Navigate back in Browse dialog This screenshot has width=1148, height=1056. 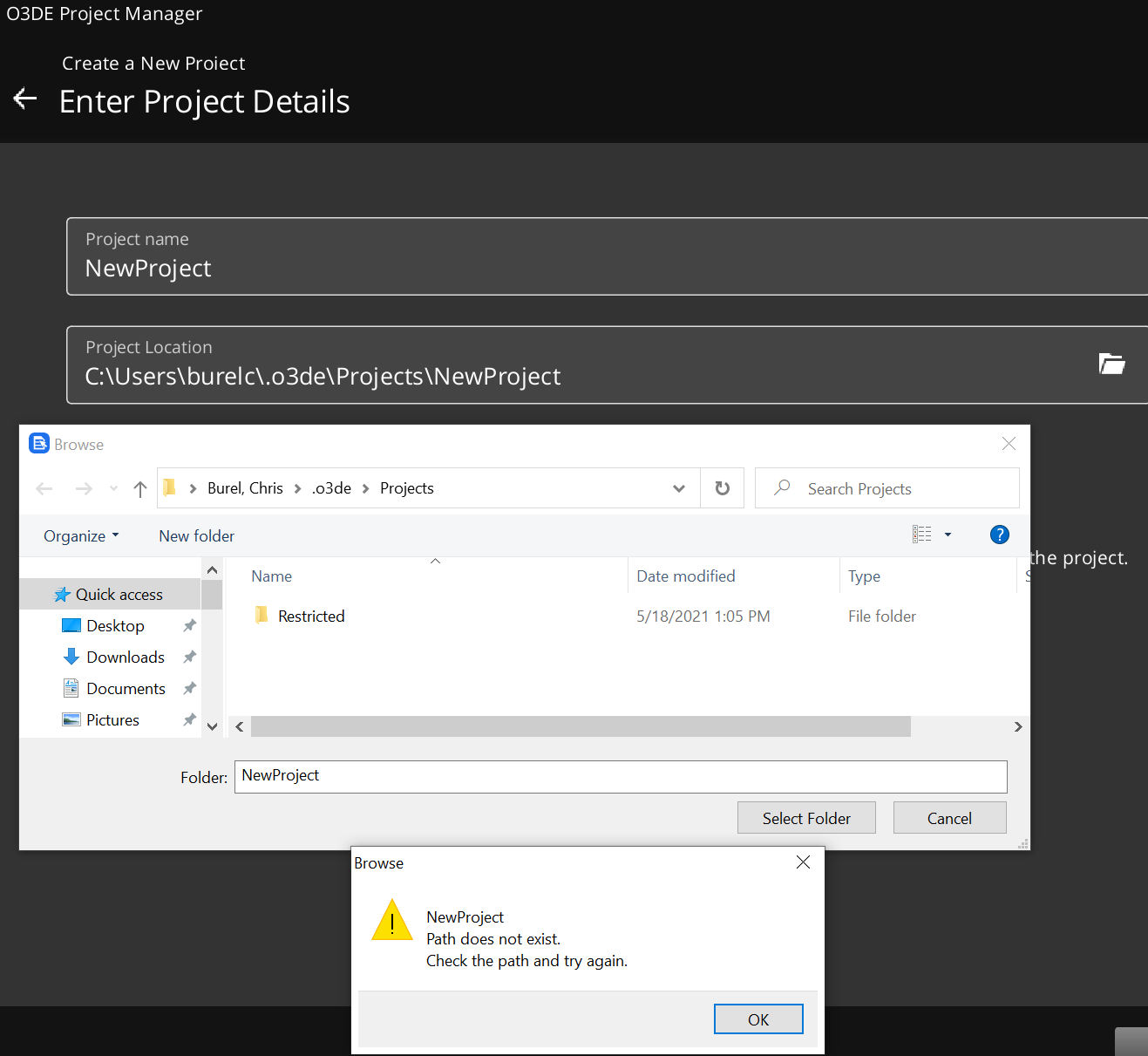pos(44,488)
